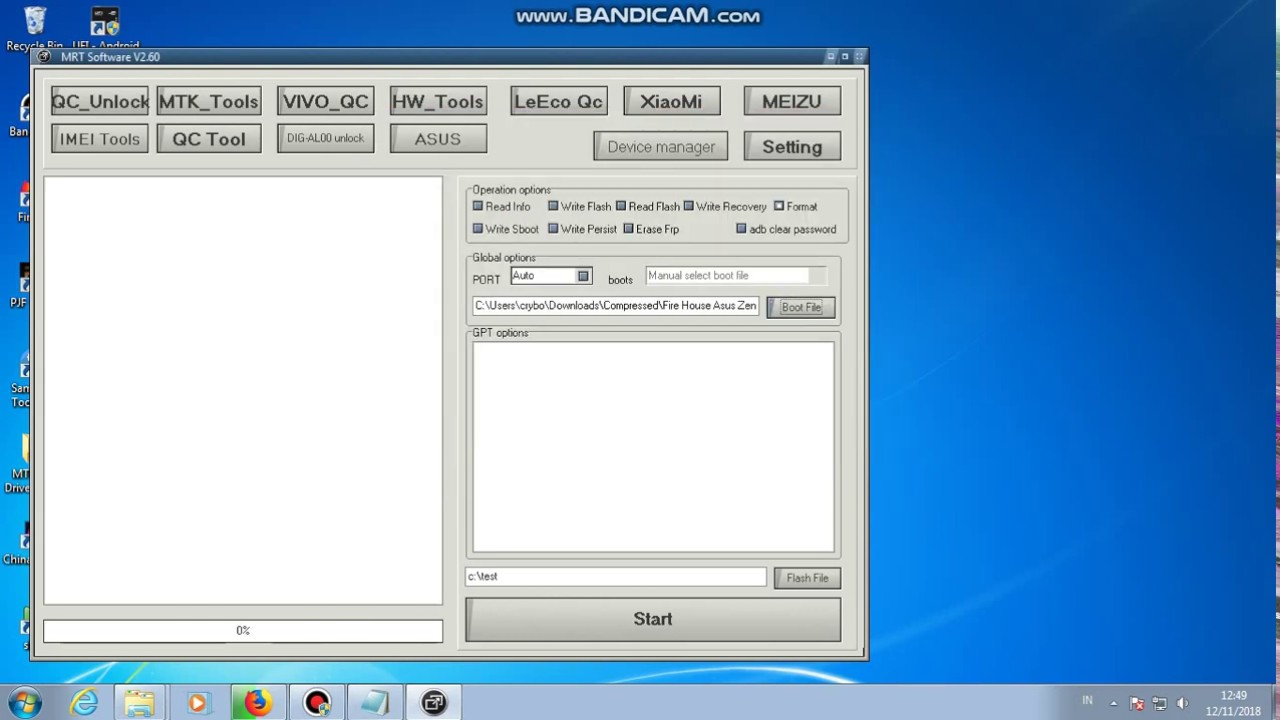Image resolution: width=1280 pixels, height=720 pixels.
Task: Select the MRT Software taskbar icon
Action: (x=433, y=703)
